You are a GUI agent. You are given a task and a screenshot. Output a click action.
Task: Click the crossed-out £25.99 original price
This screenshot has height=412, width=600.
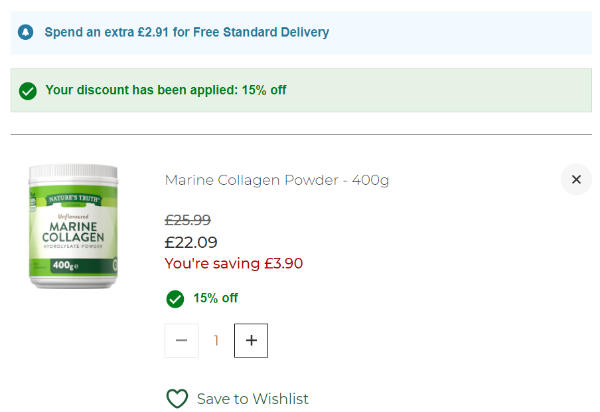(187, 220)
